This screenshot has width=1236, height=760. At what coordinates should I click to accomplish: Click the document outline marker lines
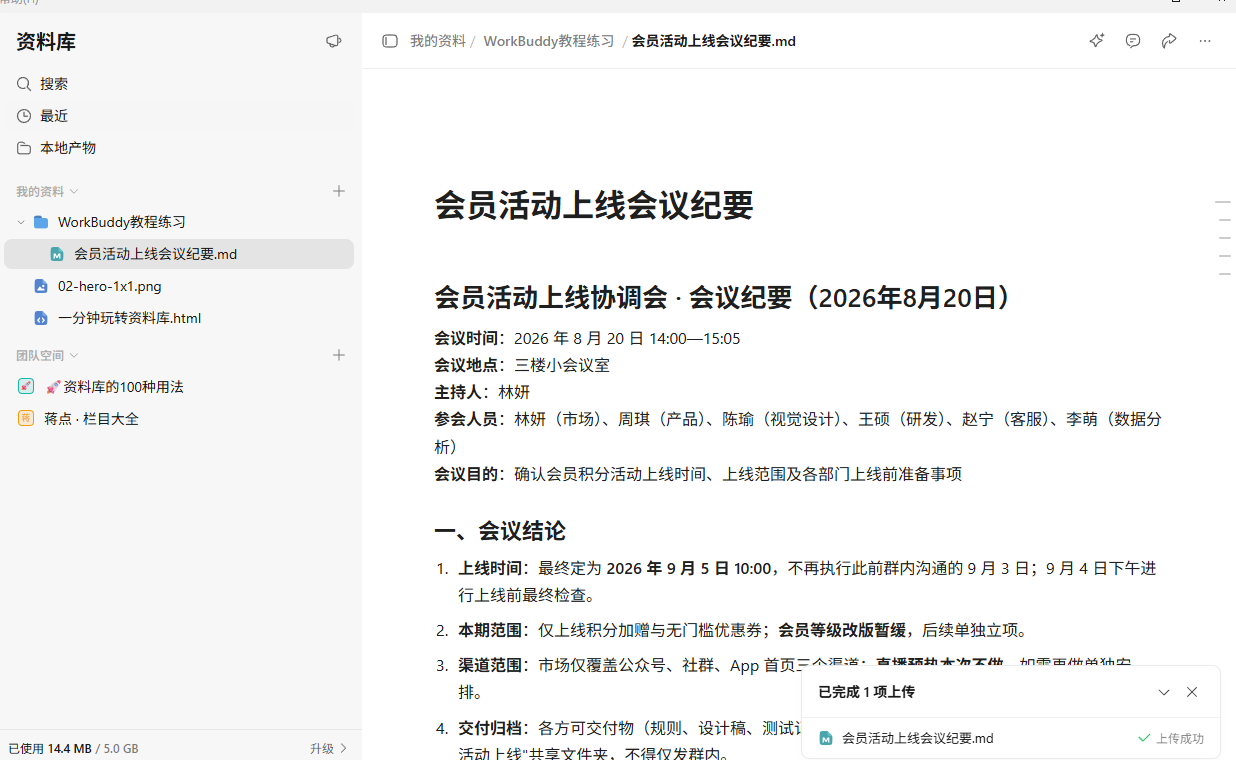pos(1223,238)
